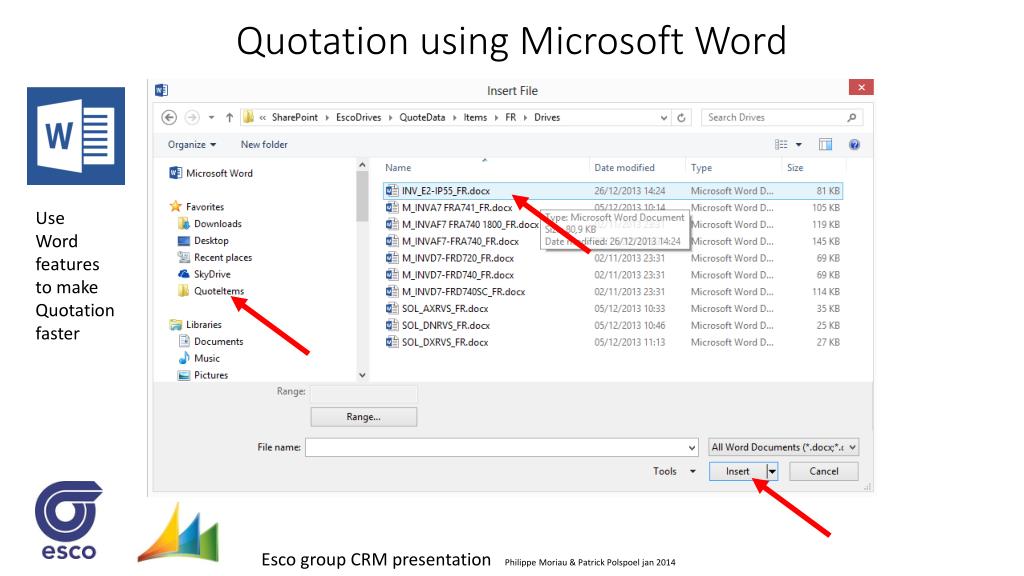This screenshot has height=576, width=1024.
Task: Click SharePoint in the address path
Action: (295, 118)
